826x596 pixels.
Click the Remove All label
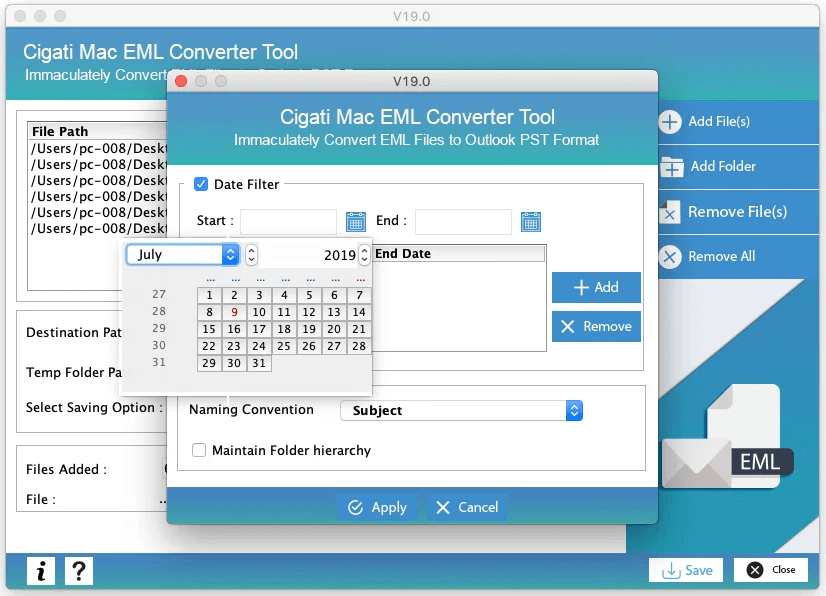pyautogui.click(x=722, y=257)
